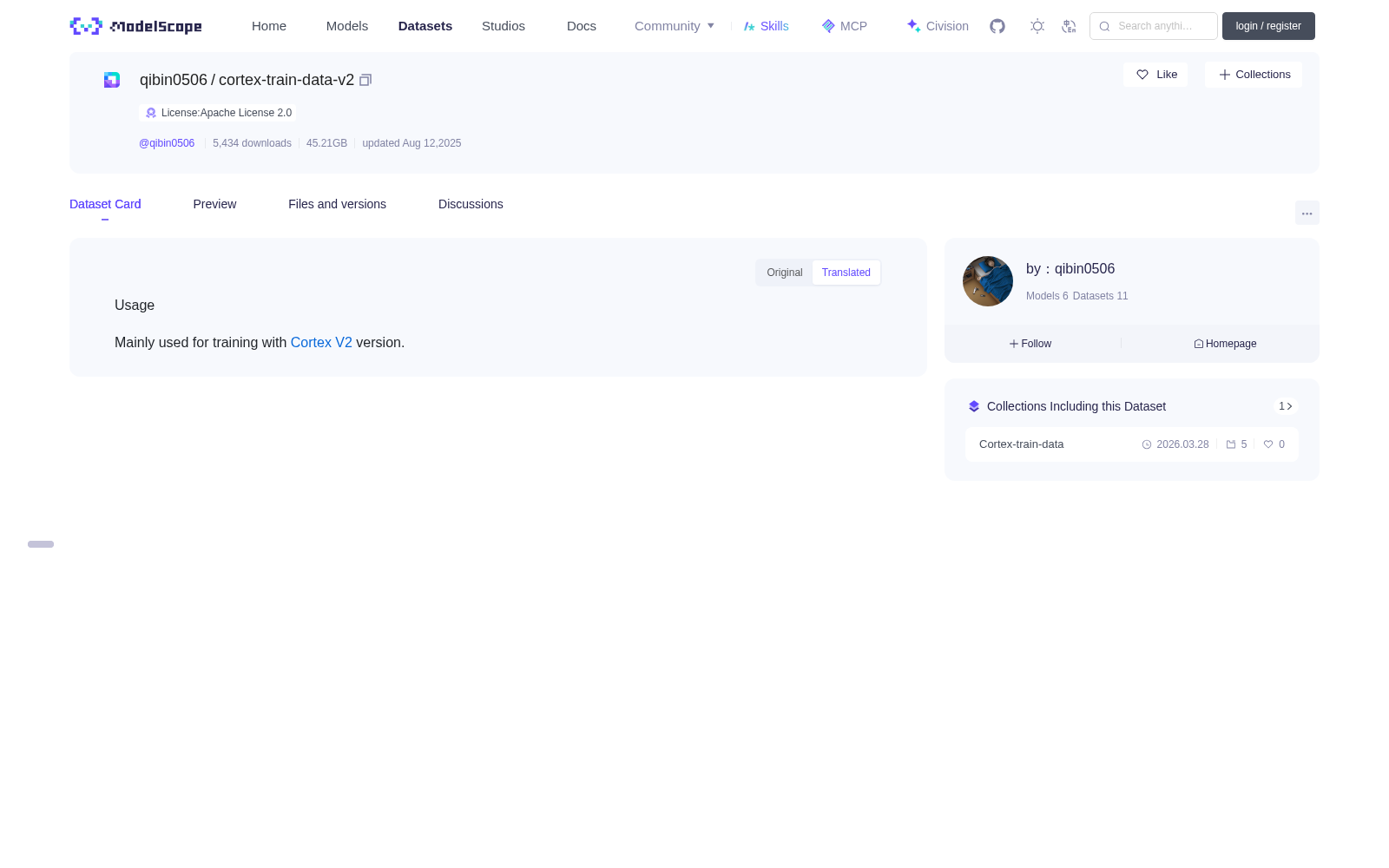Switch to Files and versions tab
The height and width of the screenshot is (868, 1389).
coord(337,204)
